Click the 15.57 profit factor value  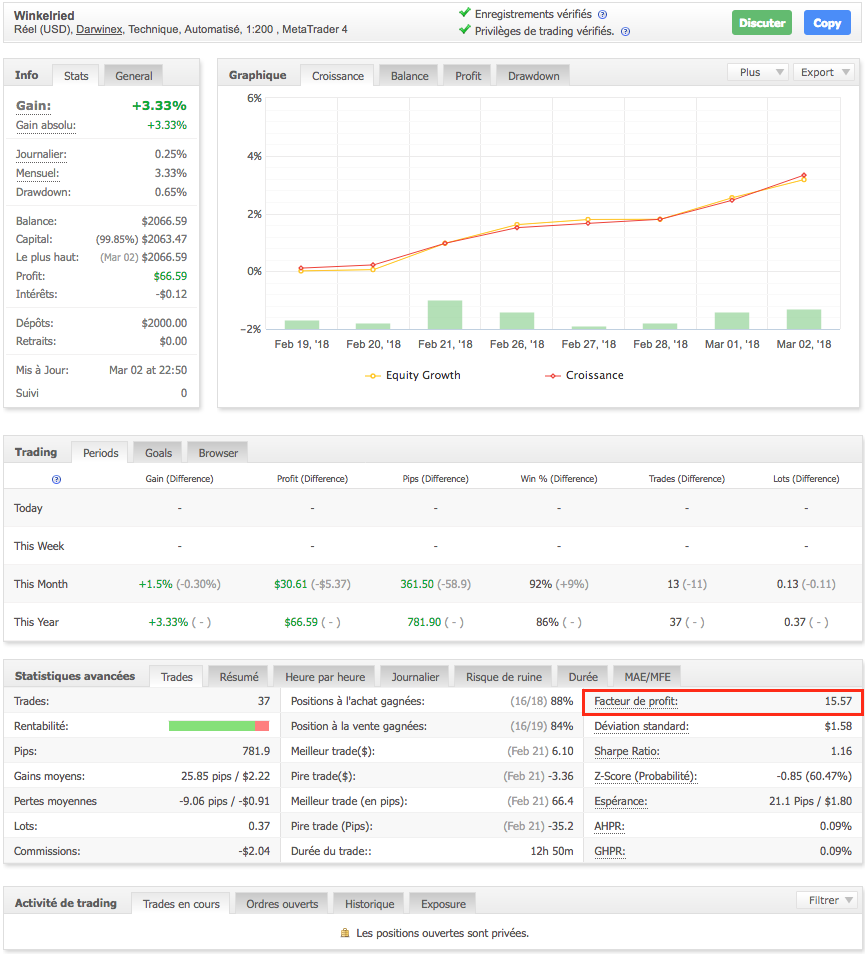pyautogui.click(x=838, y=701)
